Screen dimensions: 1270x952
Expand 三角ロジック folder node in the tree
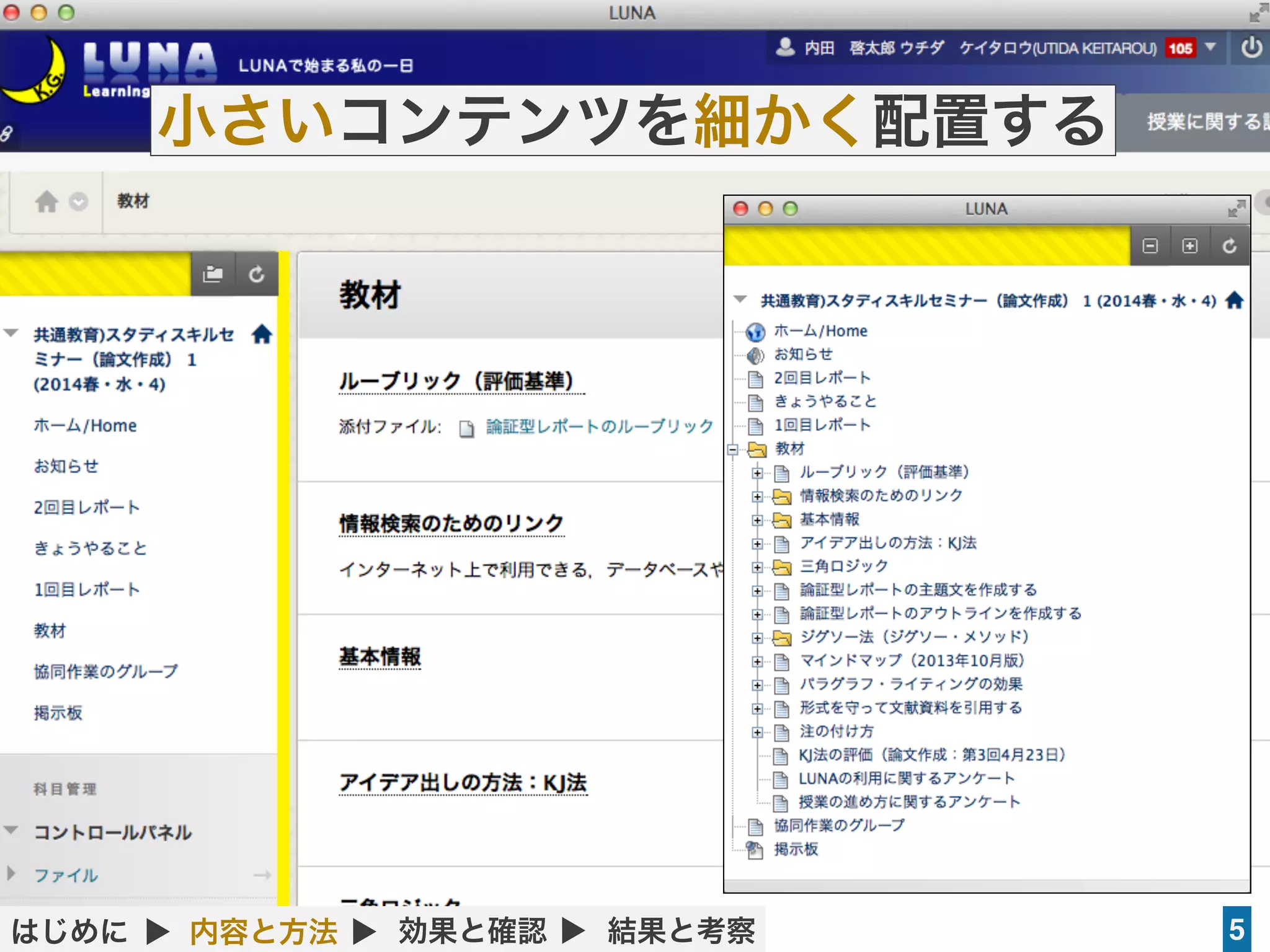click(757, 567)
